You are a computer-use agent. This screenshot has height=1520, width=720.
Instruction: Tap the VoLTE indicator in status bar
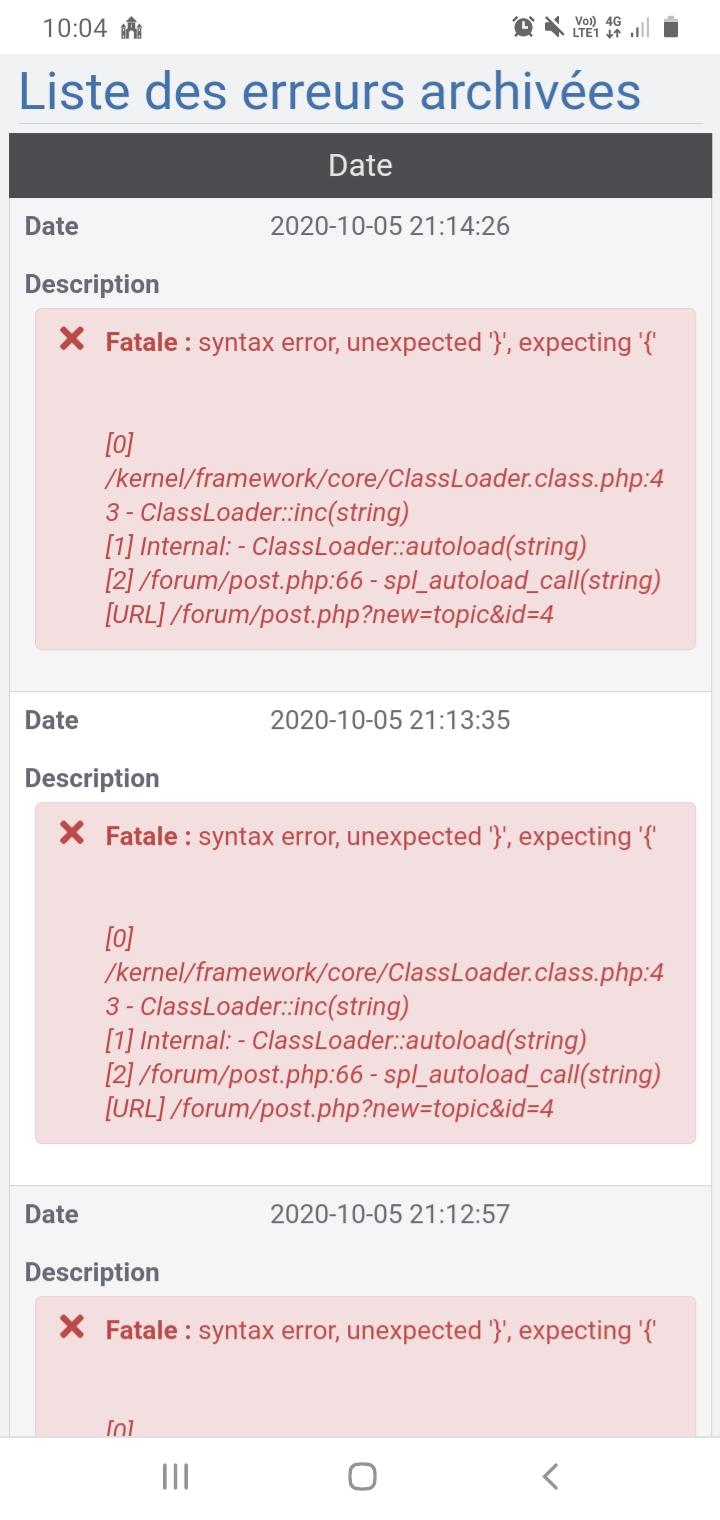pyautogui.click(x=585, y=26)
